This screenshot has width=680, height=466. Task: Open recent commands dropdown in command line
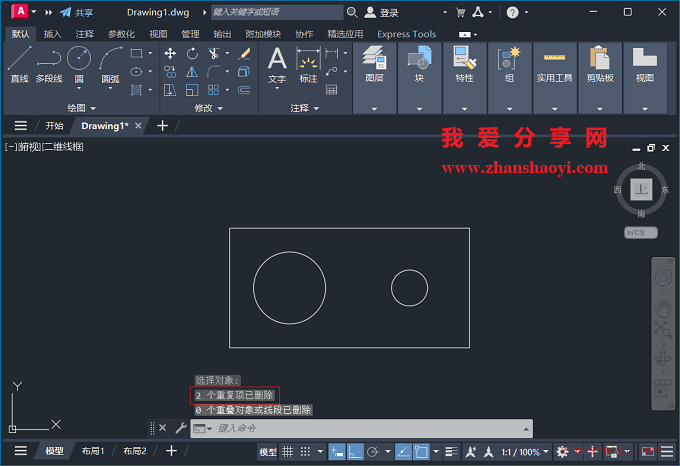pos(203,428)
